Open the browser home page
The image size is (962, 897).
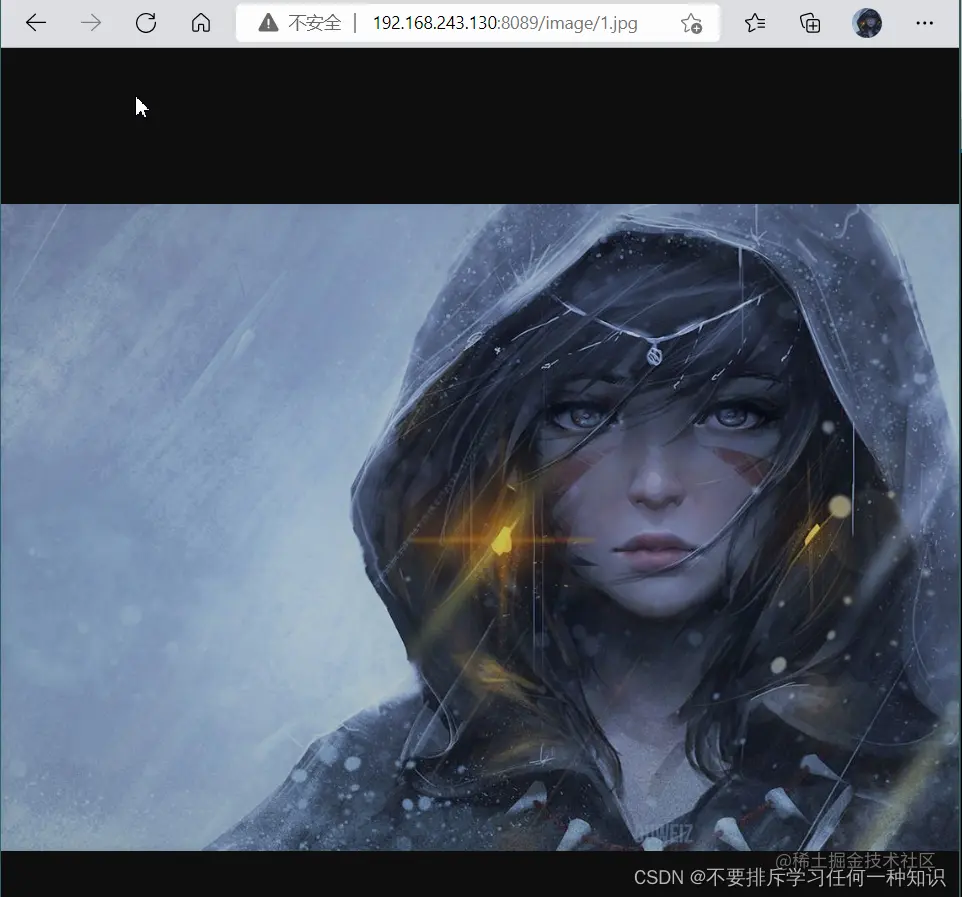201,23
